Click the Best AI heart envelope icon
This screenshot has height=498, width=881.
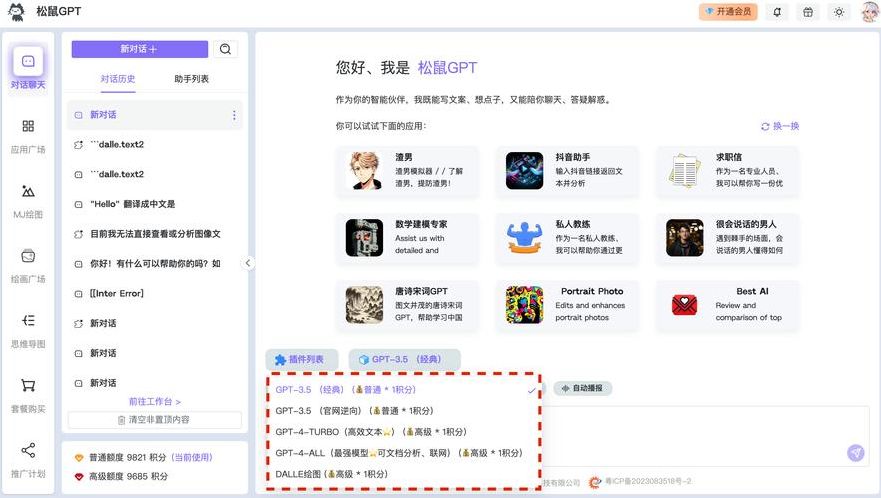coord(684,305)
